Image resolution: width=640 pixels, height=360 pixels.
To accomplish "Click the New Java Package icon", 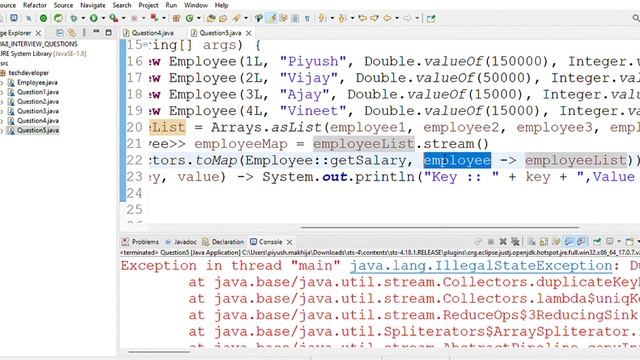I will [x=176, y=18].
